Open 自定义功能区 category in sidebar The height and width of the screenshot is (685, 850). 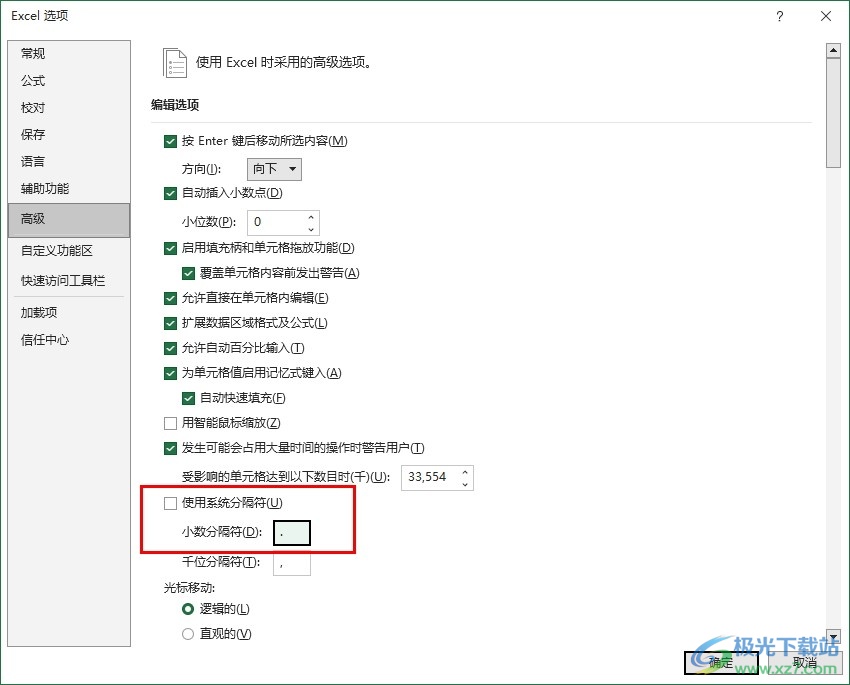[x=69, y=251]
